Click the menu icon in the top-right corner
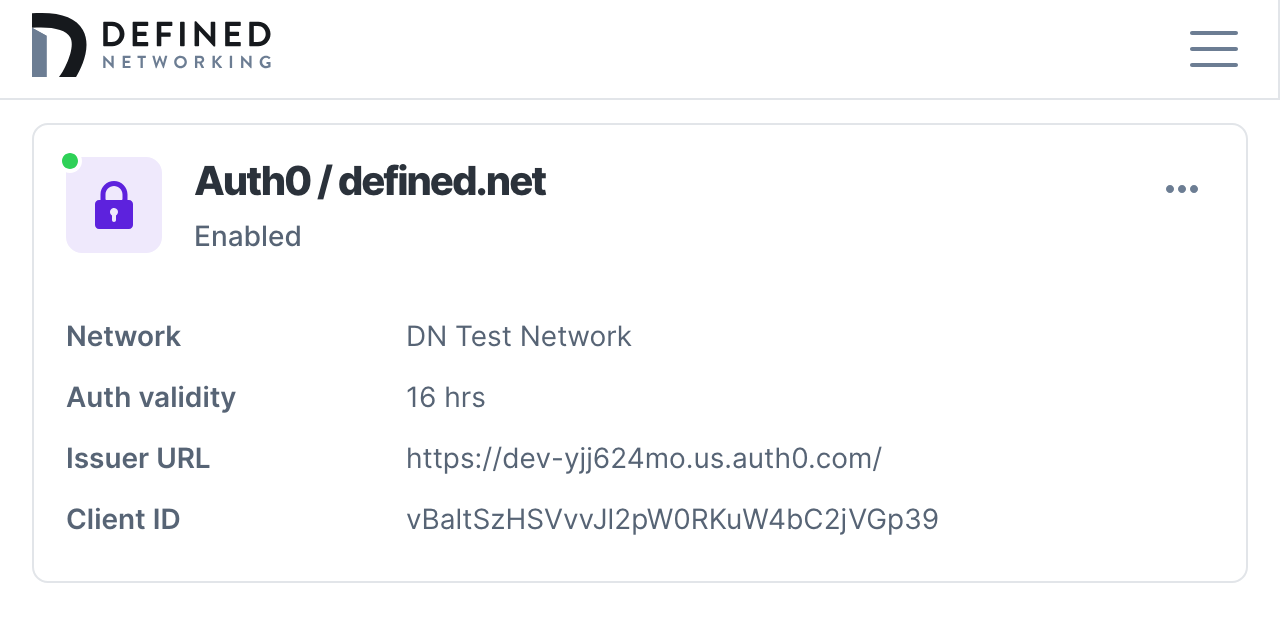This screenshot has height=630, width=1280. (1213, 48)
